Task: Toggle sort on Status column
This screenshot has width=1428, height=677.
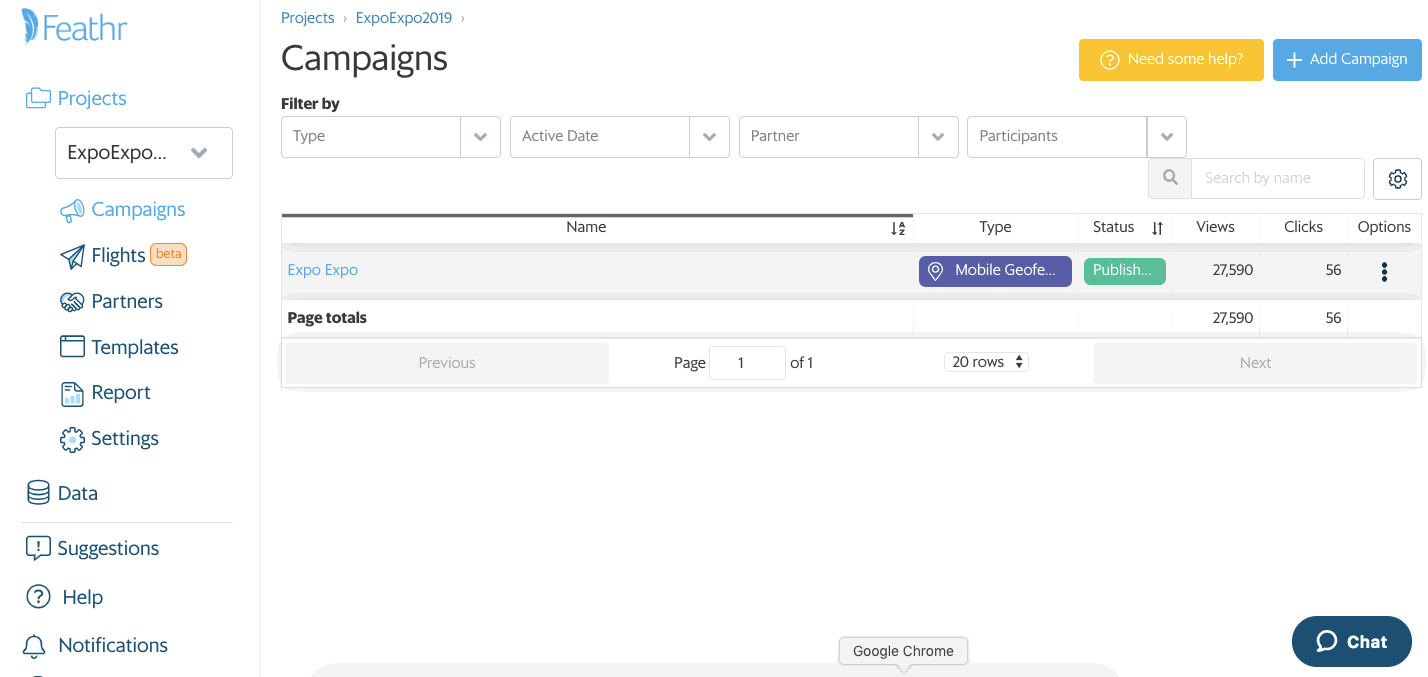Action: [x=1157, y=228]
